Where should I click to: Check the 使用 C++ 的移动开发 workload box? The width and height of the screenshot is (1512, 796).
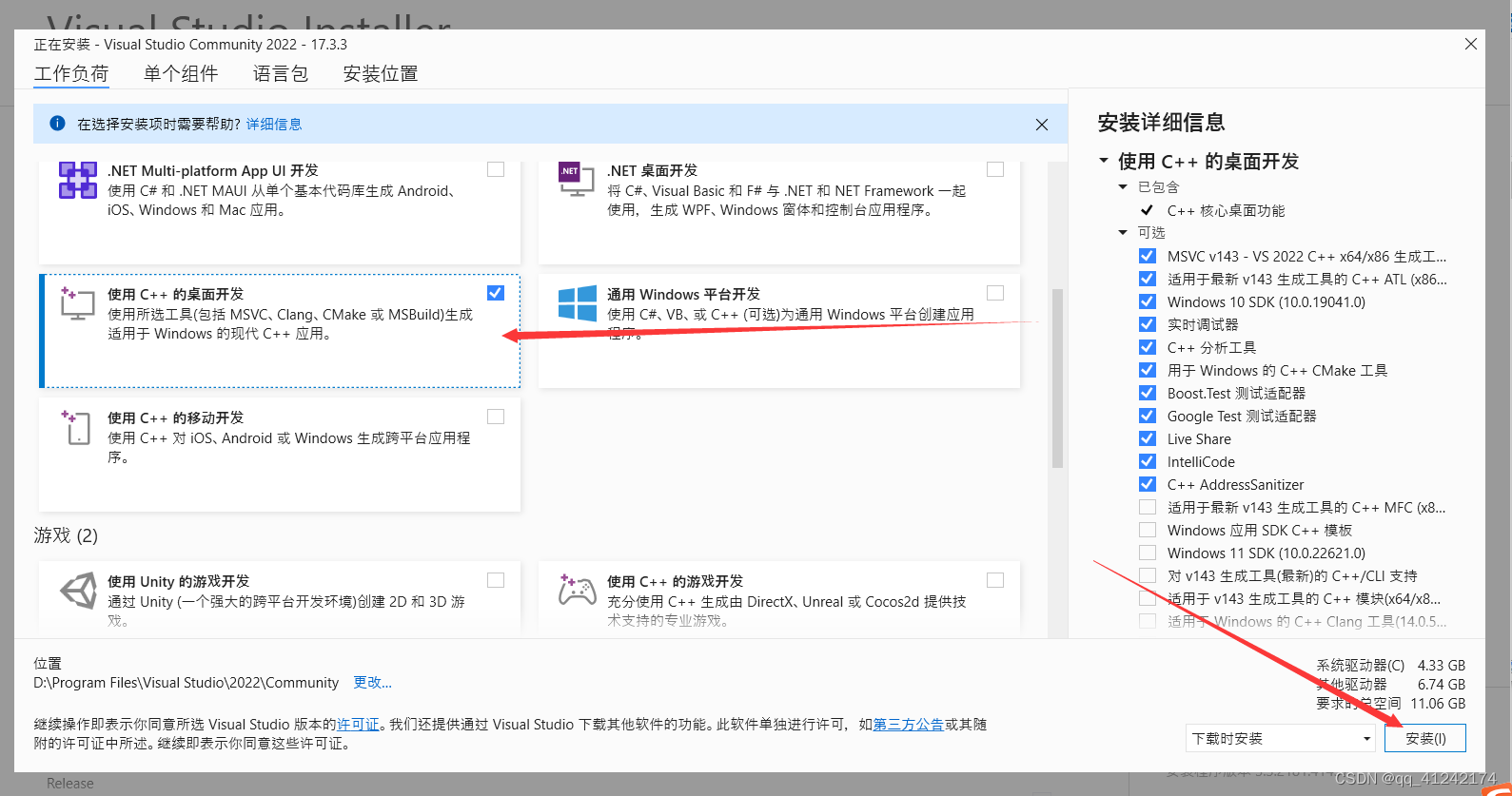pos(496,417)
